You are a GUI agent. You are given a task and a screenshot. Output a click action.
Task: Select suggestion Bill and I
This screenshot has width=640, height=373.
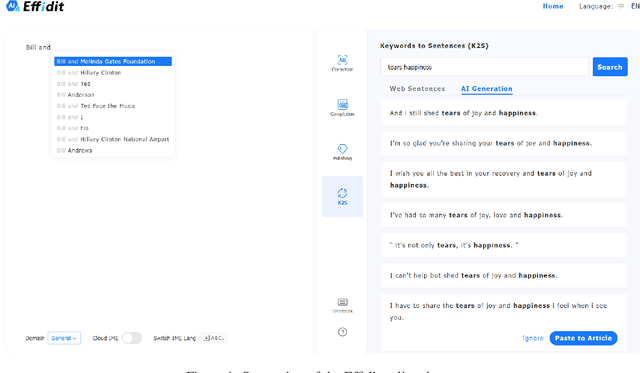click(113, 117)
